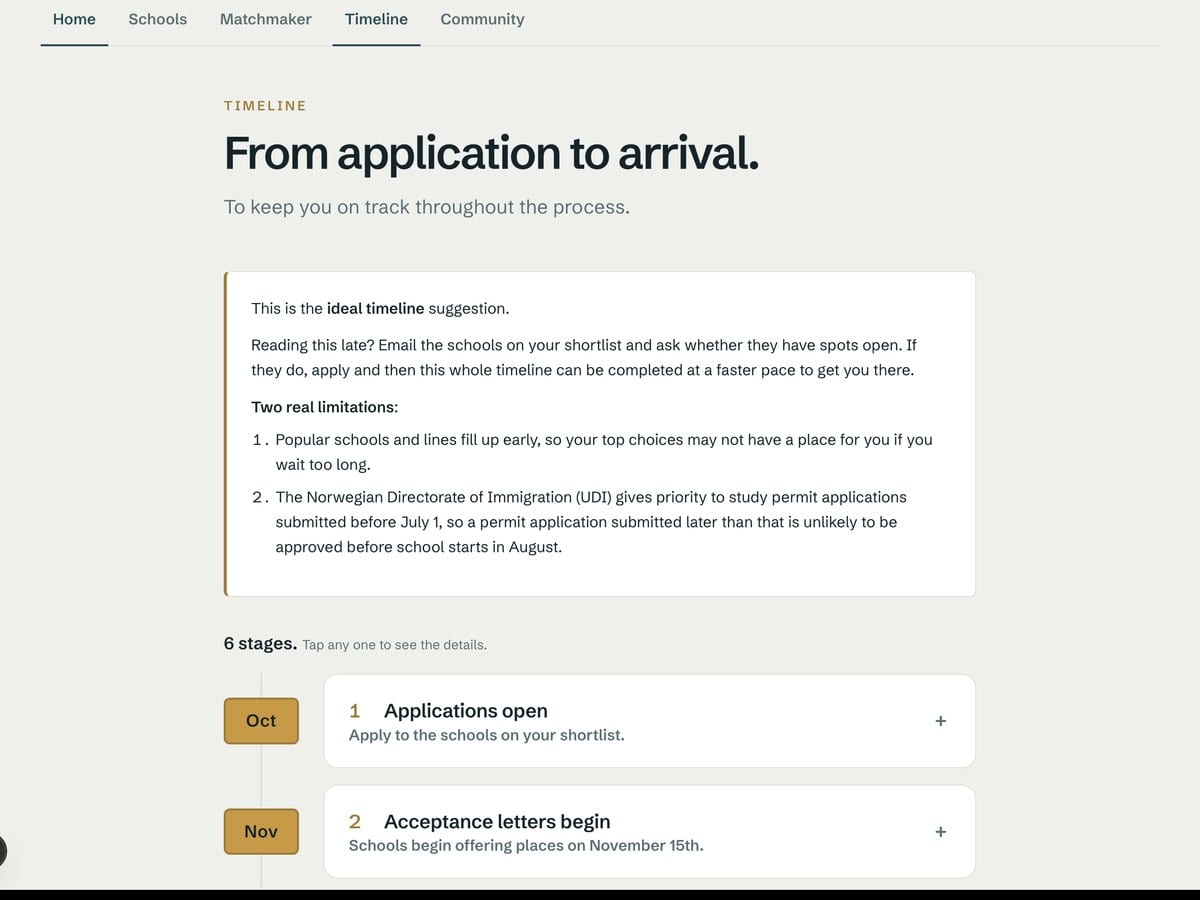Viewport: 1200px width, 900px height.
Task: Click the '6 stages.' label
Action: pos(260,644)
